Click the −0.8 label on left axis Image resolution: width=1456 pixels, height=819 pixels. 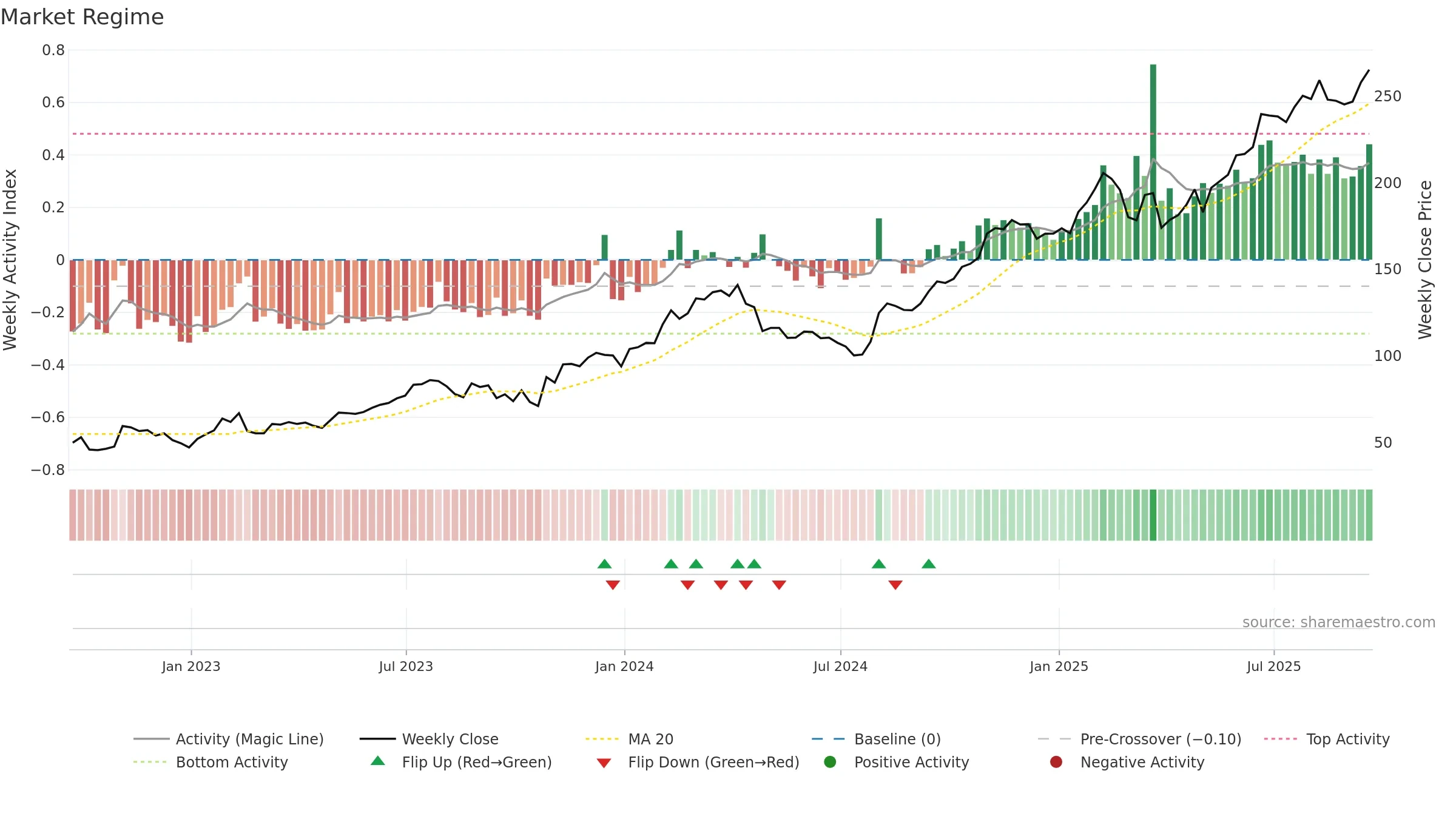[48, 470]
